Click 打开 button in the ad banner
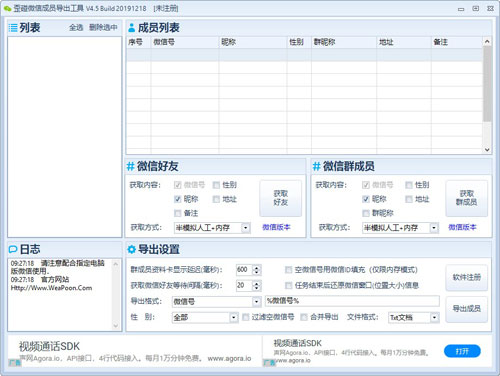The image size is (500, 376). coord(462,351)
